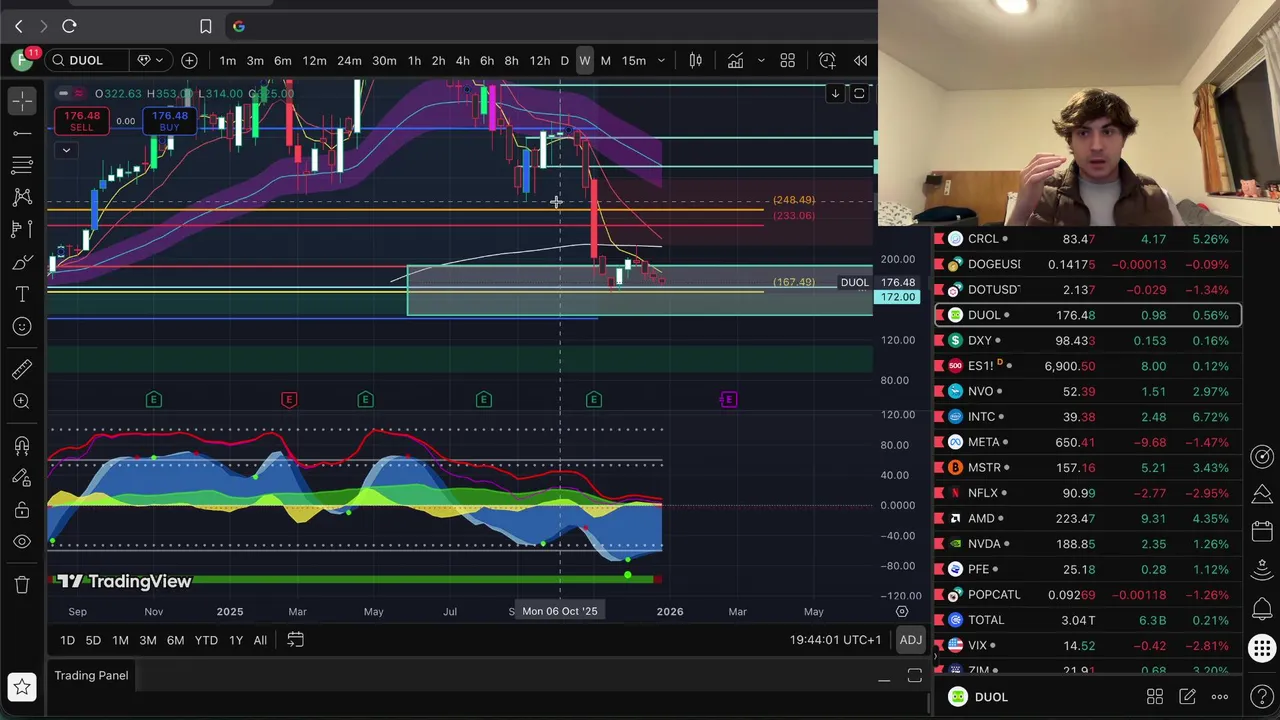This screenshot has width=1280, height=720.
Task: Select the D daily timeframe
Action: (564, 61)
